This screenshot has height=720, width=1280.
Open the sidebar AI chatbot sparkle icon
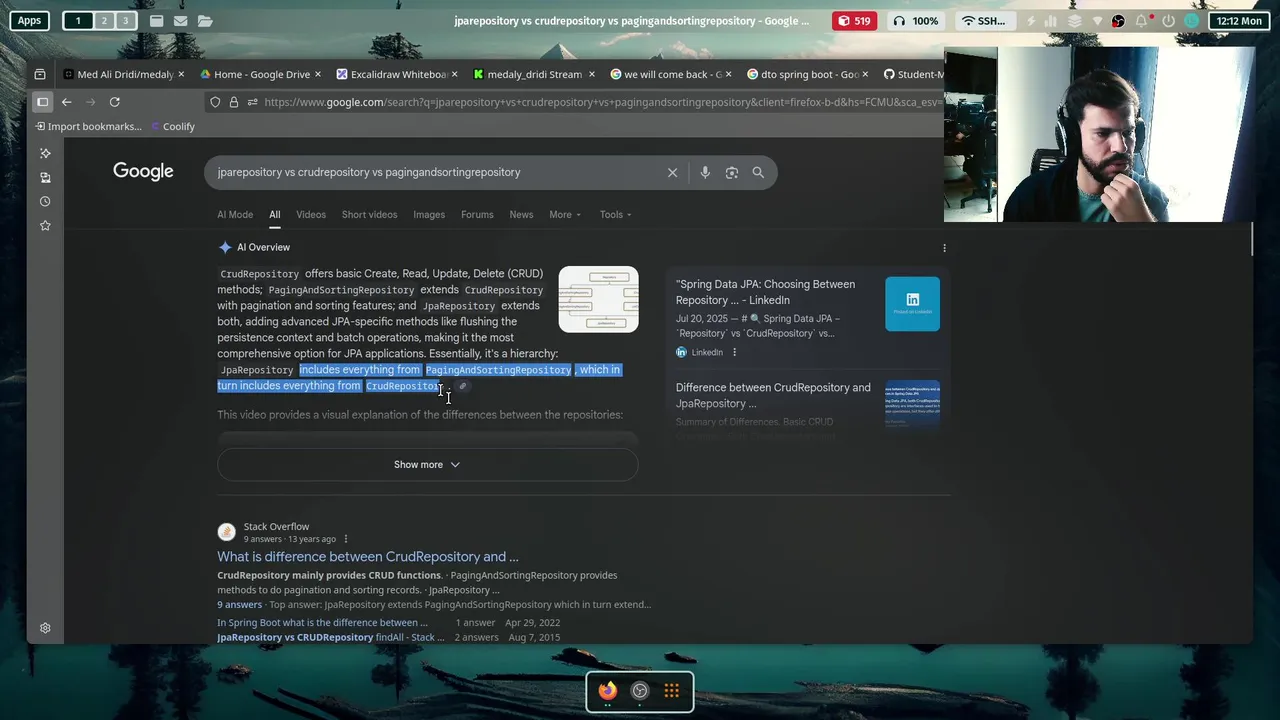pos(45,153)
